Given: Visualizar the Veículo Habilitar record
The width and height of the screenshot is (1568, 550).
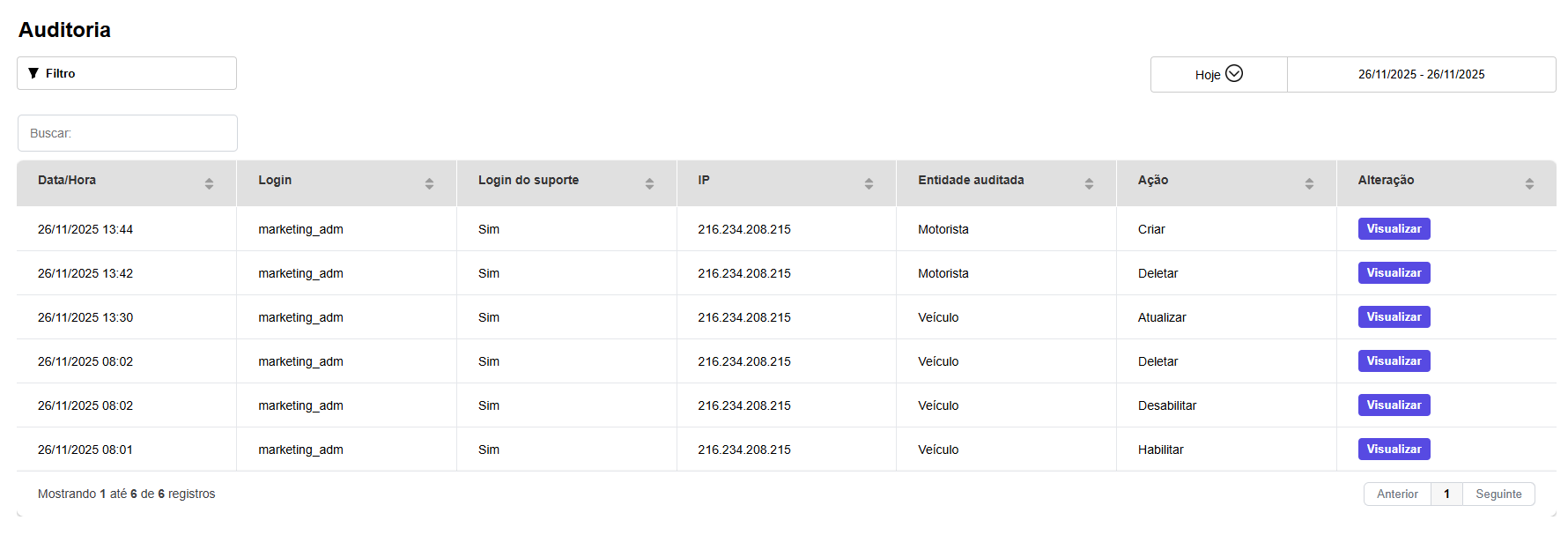Looking at the screenshot, I should click(1394, 450).
